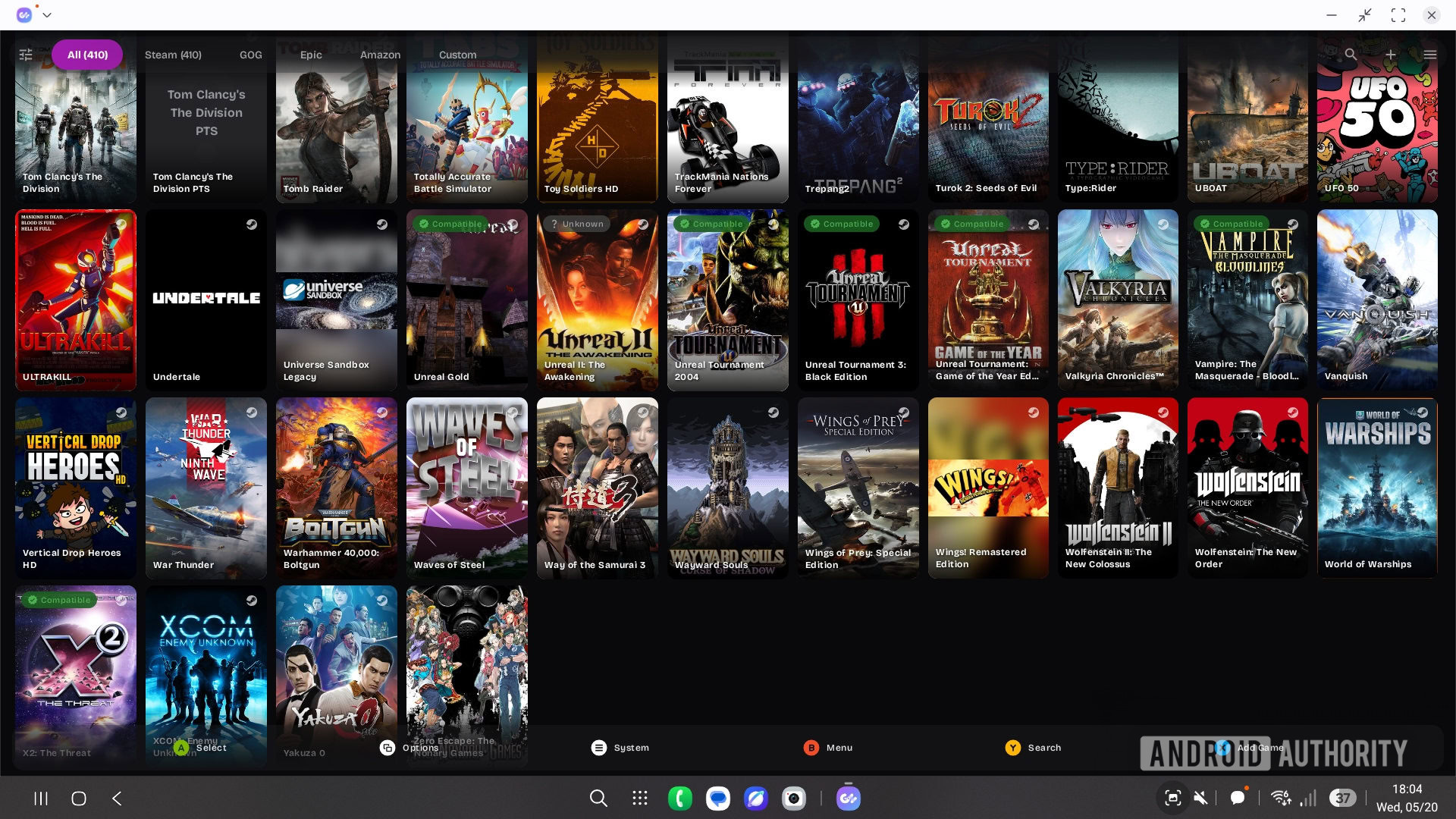Select Unreal II: The Awakening card

click(x=598, y=300)
